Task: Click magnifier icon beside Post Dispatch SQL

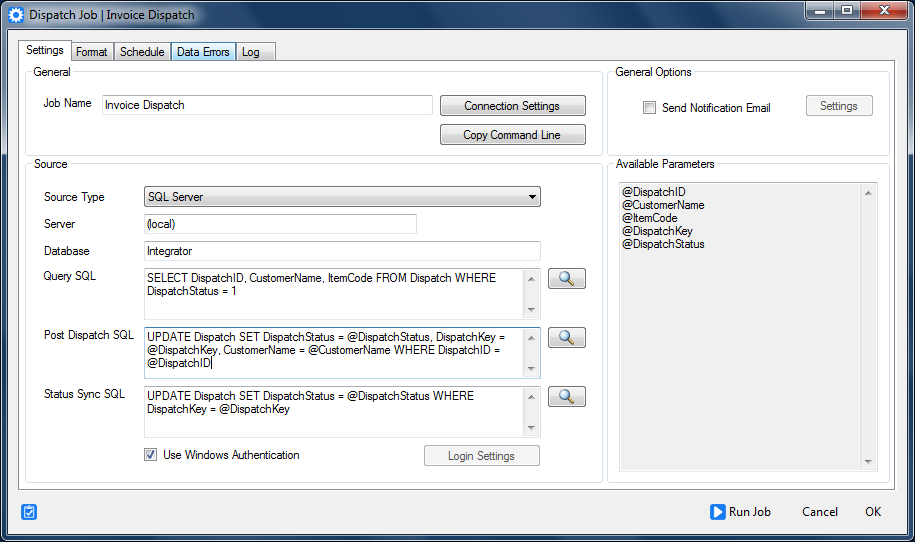Action: (566, 338)
